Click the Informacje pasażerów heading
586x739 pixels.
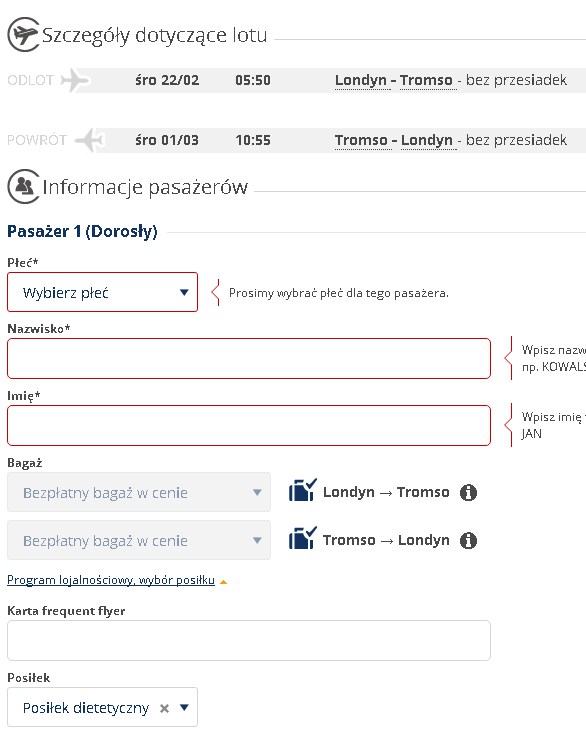coord(145,187)
